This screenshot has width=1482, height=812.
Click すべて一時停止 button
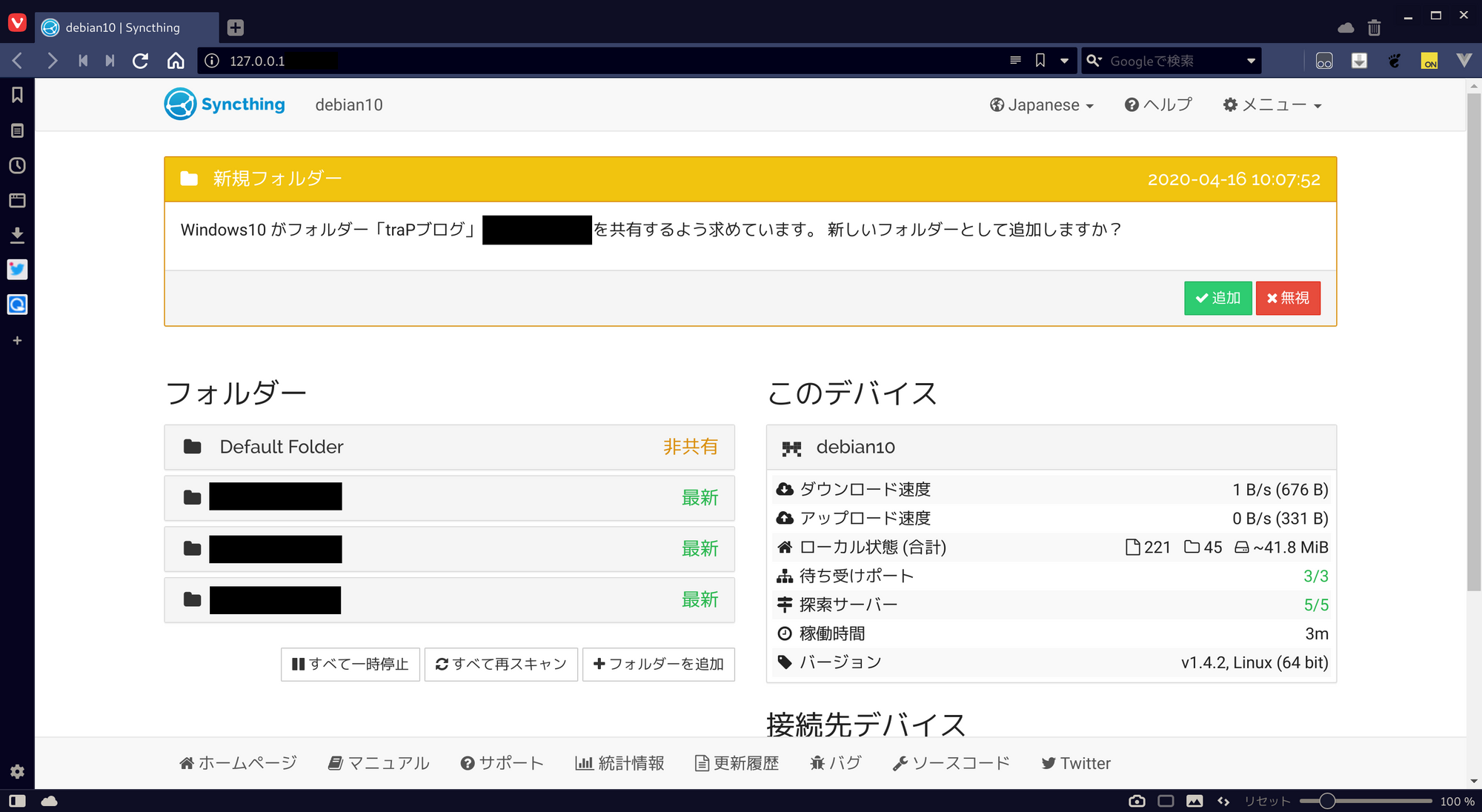350,664
